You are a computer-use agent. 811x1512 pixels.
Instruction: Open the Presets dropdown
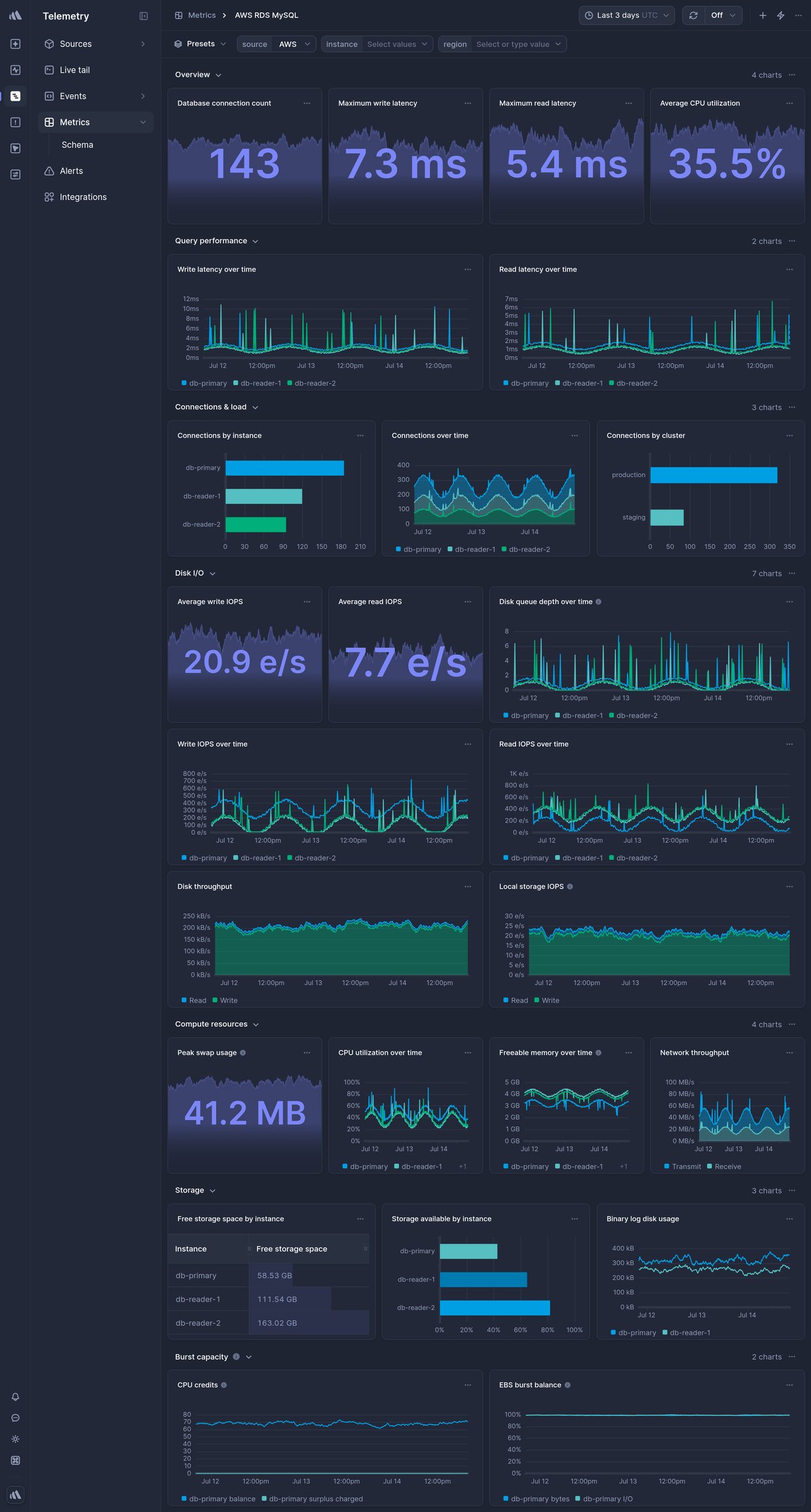200,44
